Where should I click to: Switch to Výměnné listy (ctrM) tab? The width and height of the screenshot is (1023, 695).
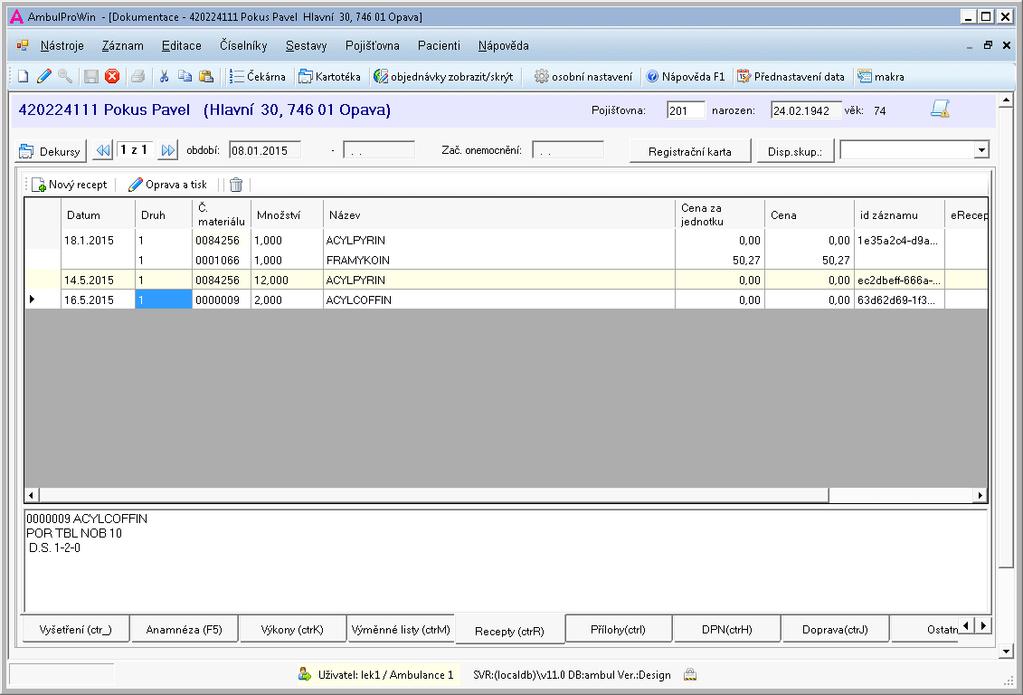401,630
